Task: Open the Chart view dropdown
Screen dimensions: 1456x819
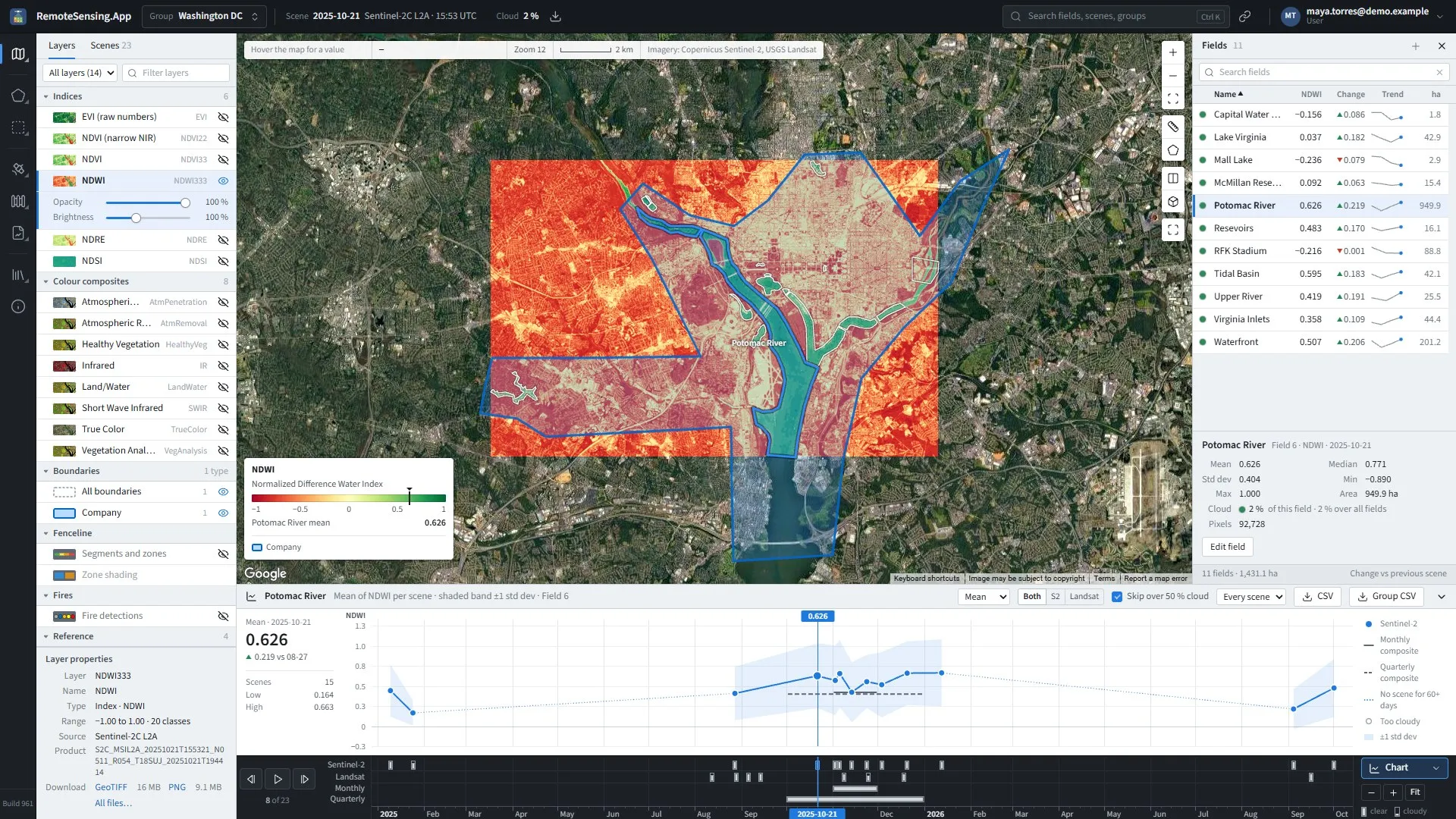Action: point(1404,767)
